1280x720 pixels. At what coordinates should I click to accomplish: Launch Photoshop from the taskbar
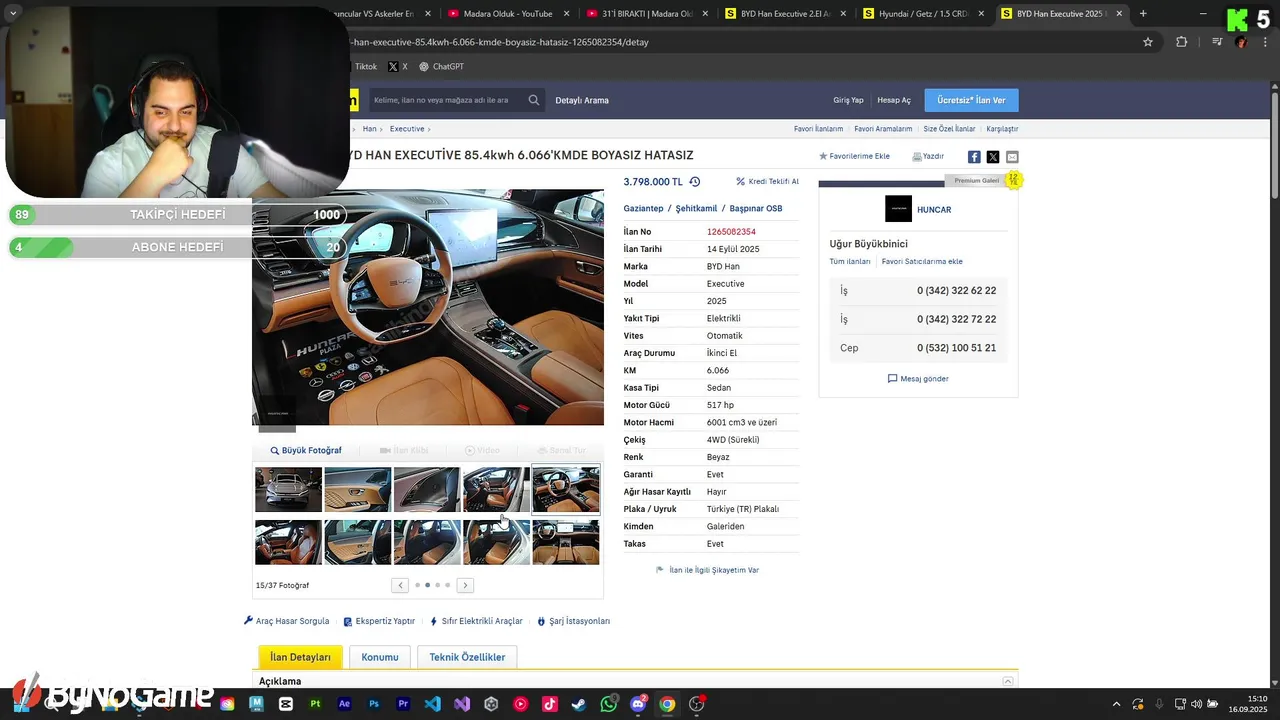click(374, 704)
